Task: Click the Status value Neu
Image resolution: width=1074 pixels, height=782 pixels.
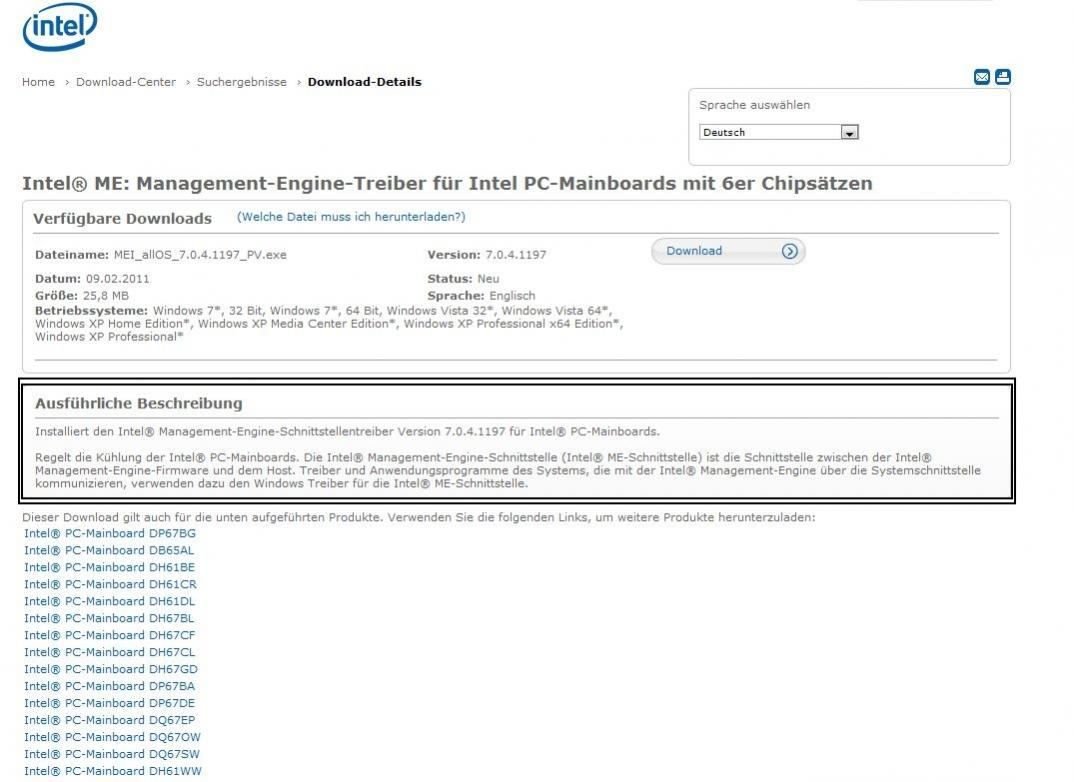Action: click(488, 279)
